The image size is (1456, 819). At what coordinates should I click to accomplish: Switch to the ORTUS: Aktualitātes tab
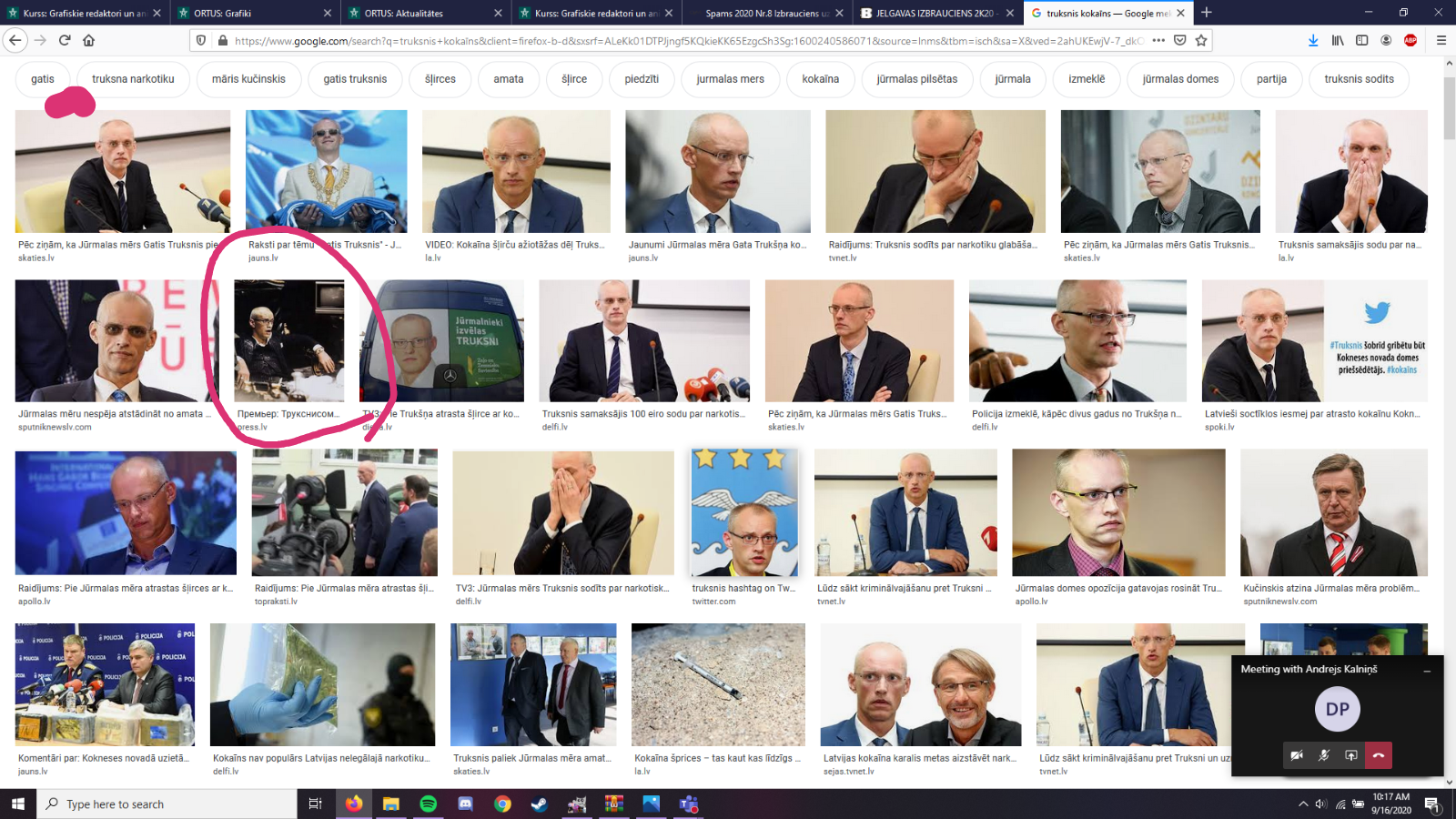pos(420,13)
